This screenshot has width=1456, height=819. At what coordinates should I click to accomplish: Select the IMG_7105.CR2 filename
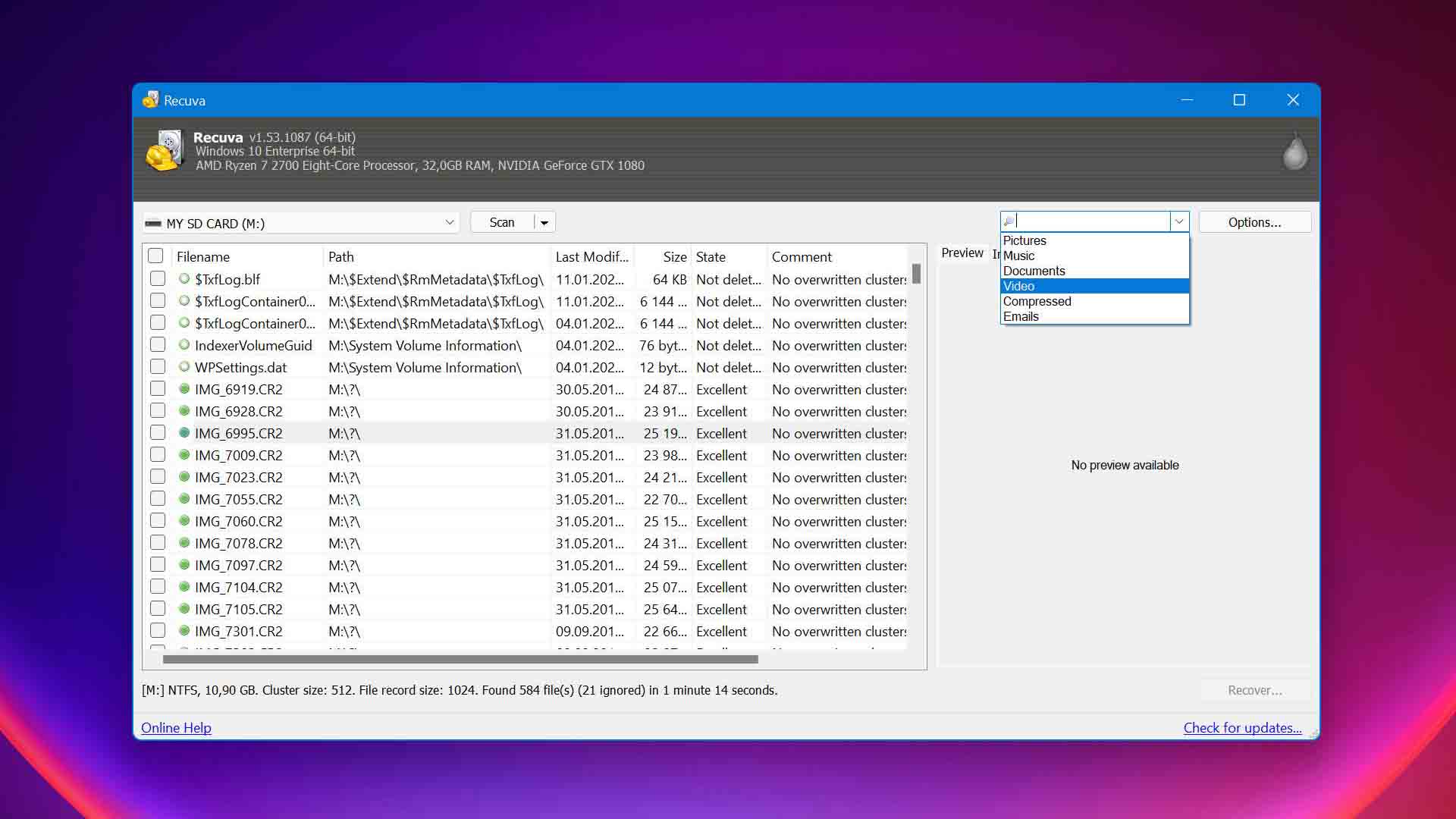point(238,609)
